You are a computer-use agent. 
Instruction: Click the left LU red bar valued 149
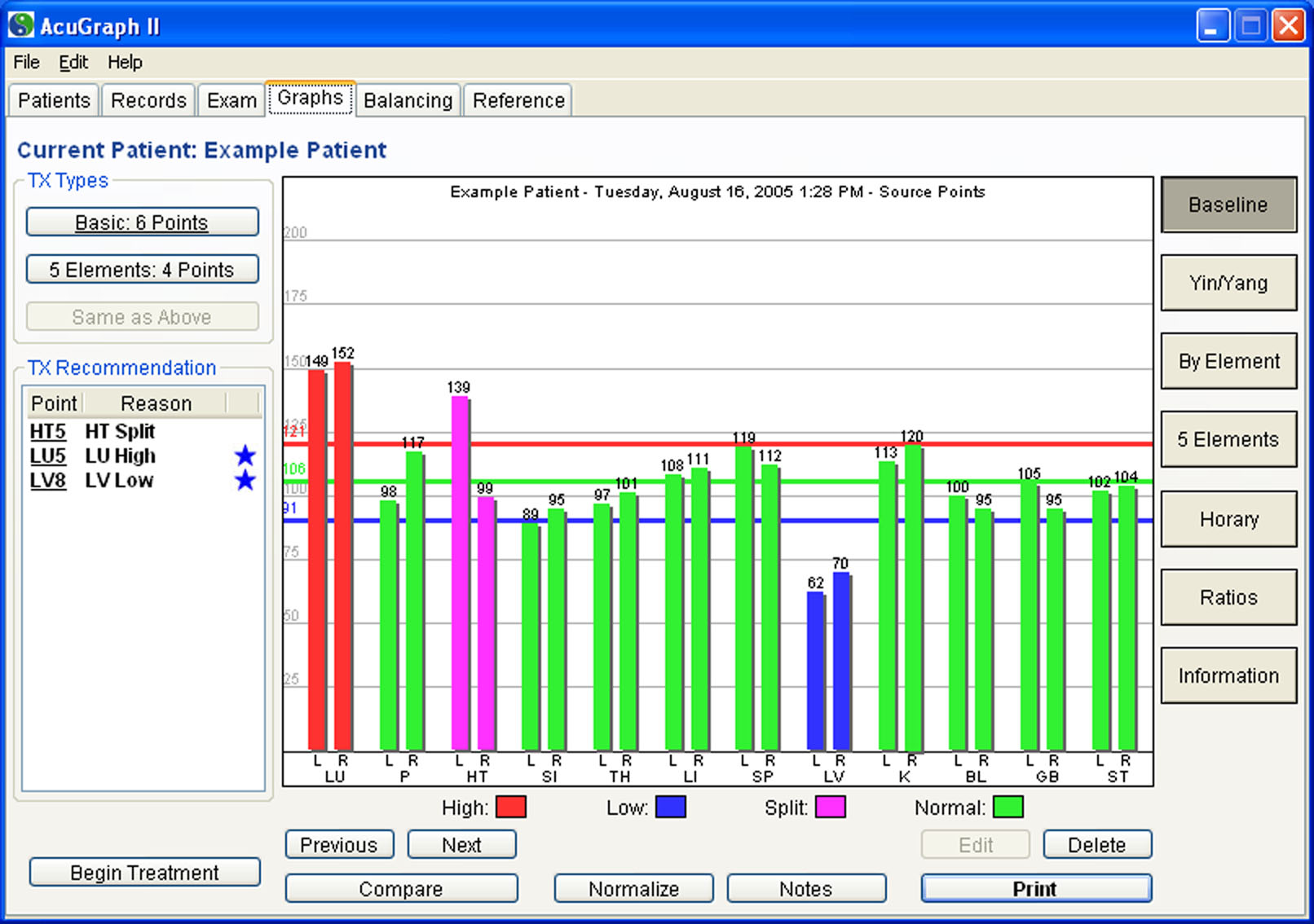tap(317, 560)
